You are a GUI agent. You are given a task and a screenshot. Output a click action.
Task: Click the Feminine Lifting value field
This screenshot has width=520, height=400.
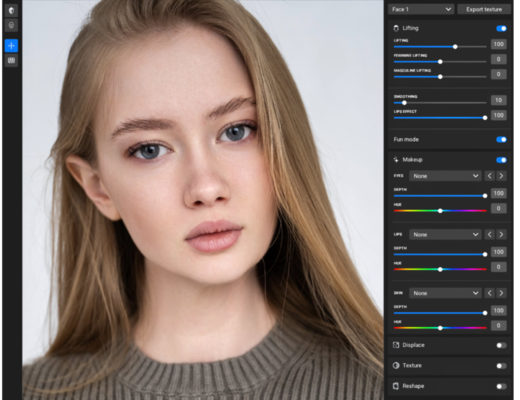(x=499, y=59)
